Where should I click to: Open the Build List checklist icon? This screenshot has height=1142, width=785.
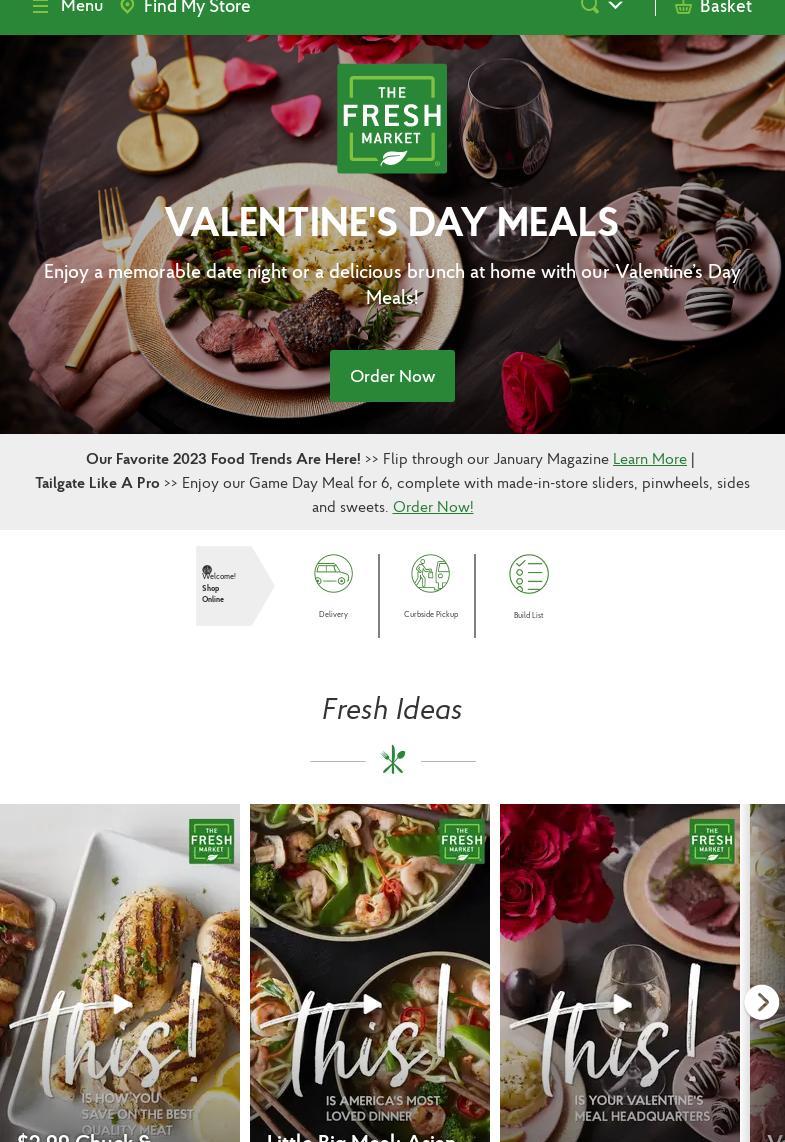coord(529,574)
